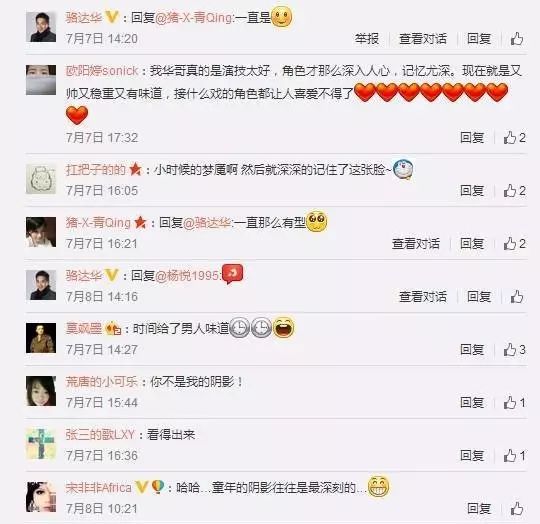Image resolution: width=540 pixels, height=524 pixels.
Task: Open the username link 莫飒墨
Action: [84, 328]
